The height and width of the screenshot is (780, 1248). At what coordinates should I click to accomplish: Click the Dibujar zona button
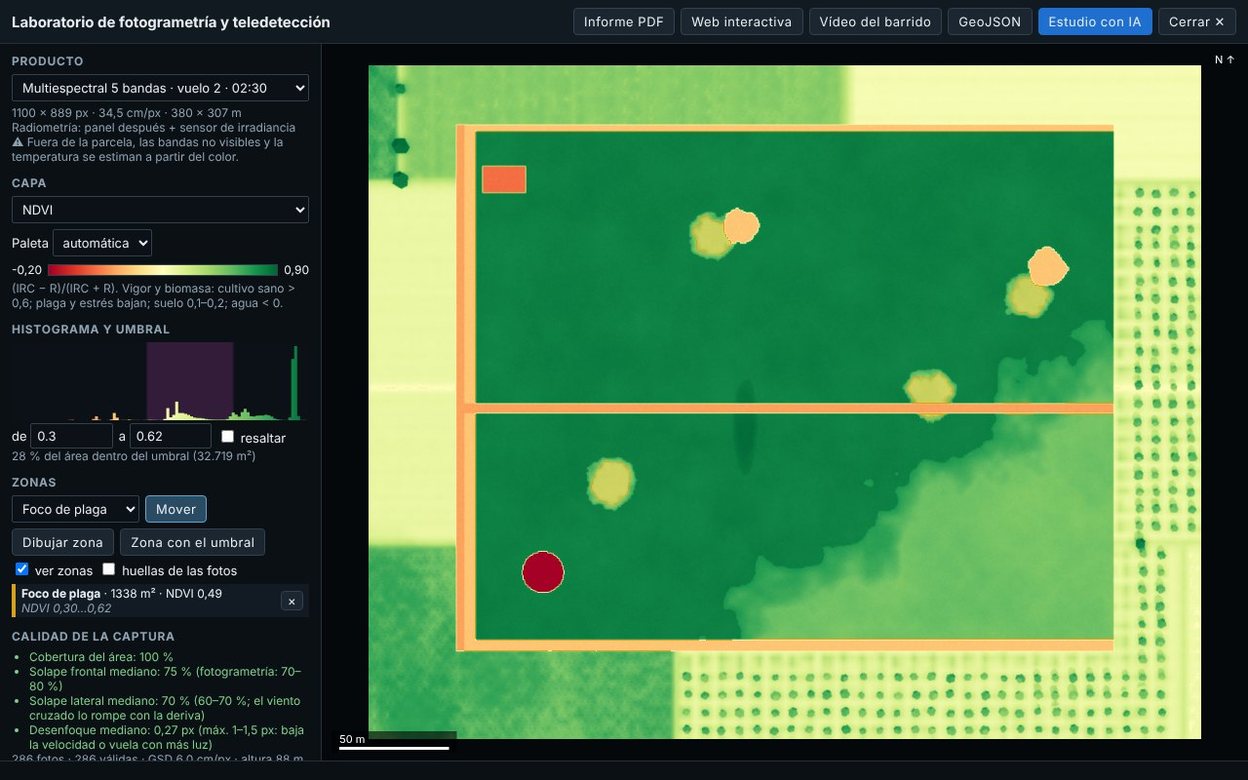tap(63, 542)
